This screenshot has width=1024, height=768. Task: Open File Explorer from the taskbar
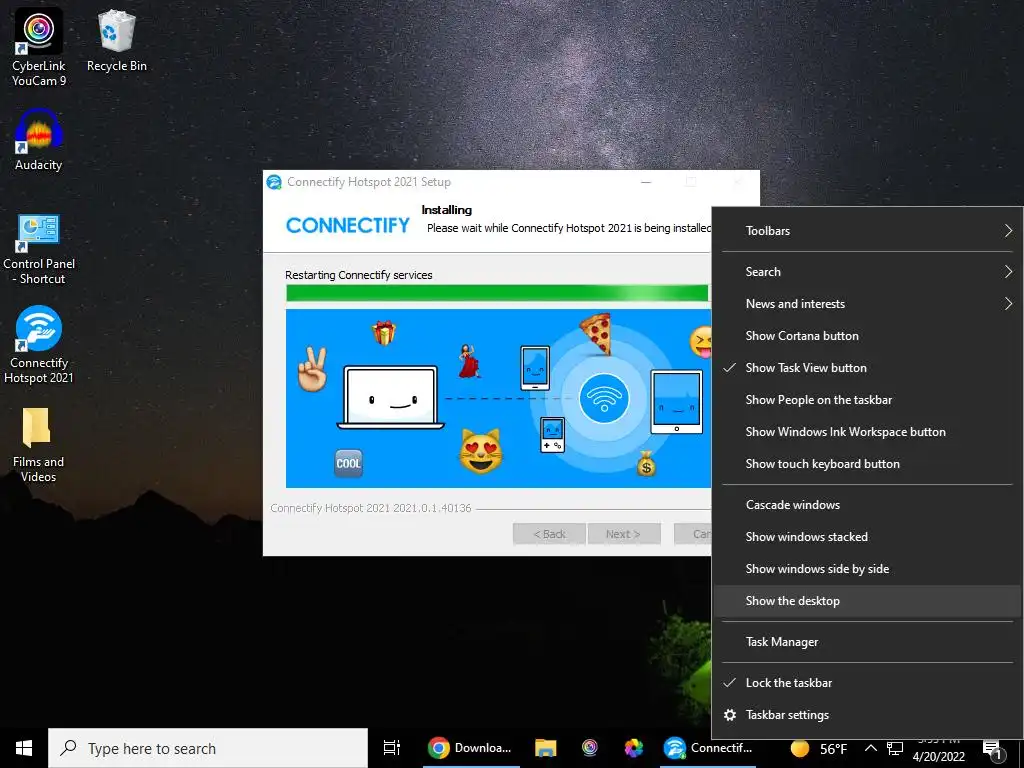click(x=545, y=748)
